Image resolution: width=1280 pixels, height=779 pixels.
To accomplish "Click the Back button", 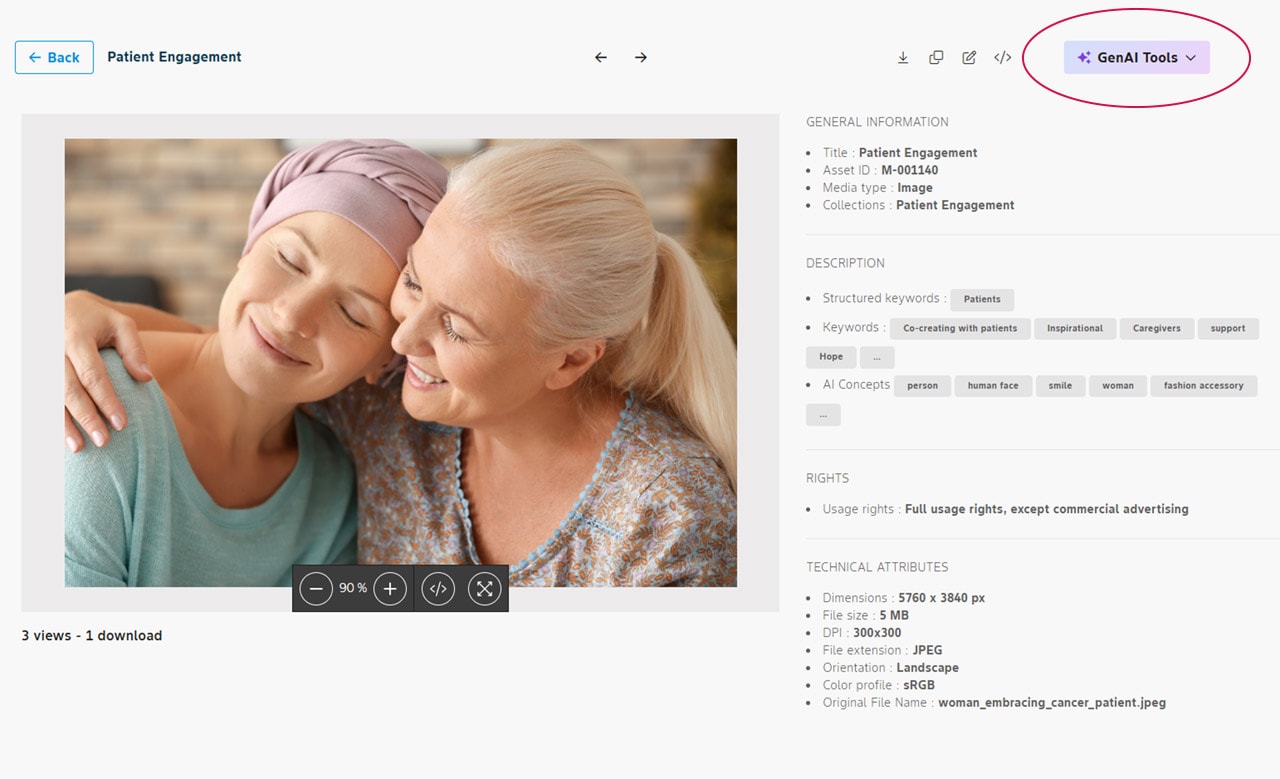I will (x=54, y=57).
